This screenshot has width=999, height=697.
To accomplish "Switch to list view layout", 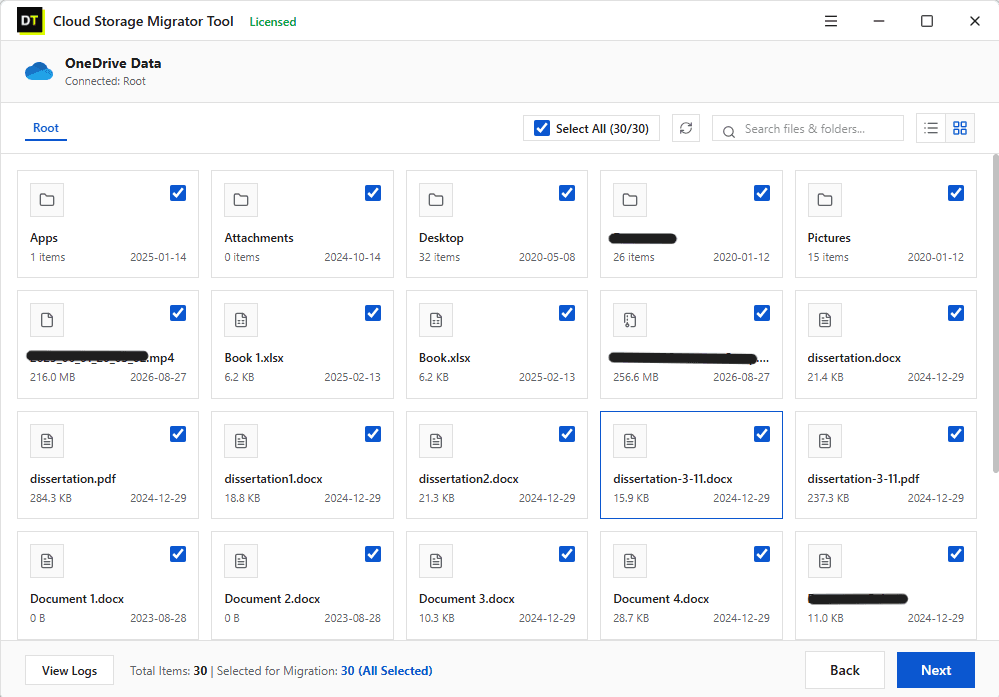I will pyautogui.click(x=931, y=128).
